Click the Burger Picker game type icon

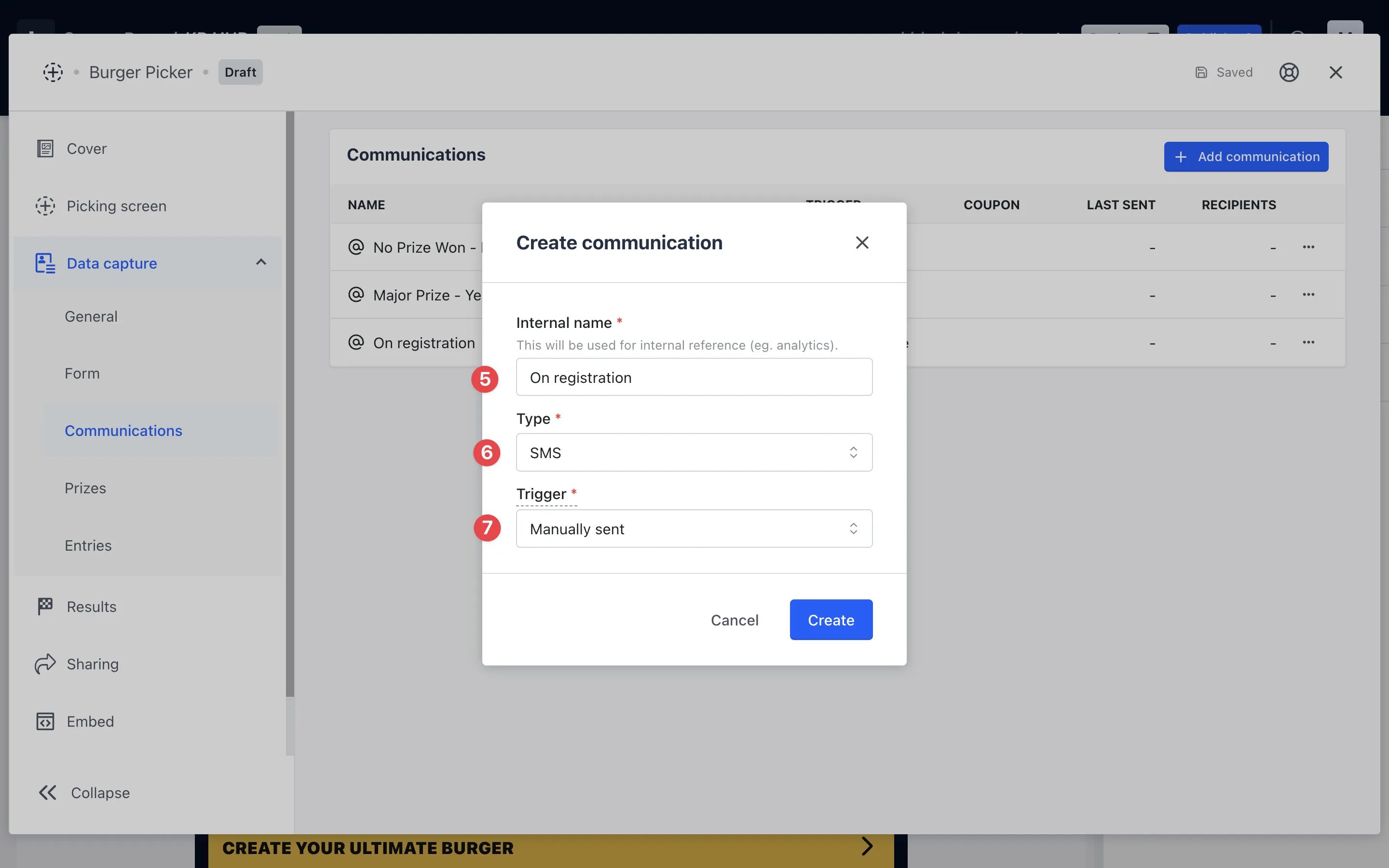point(53,72)
